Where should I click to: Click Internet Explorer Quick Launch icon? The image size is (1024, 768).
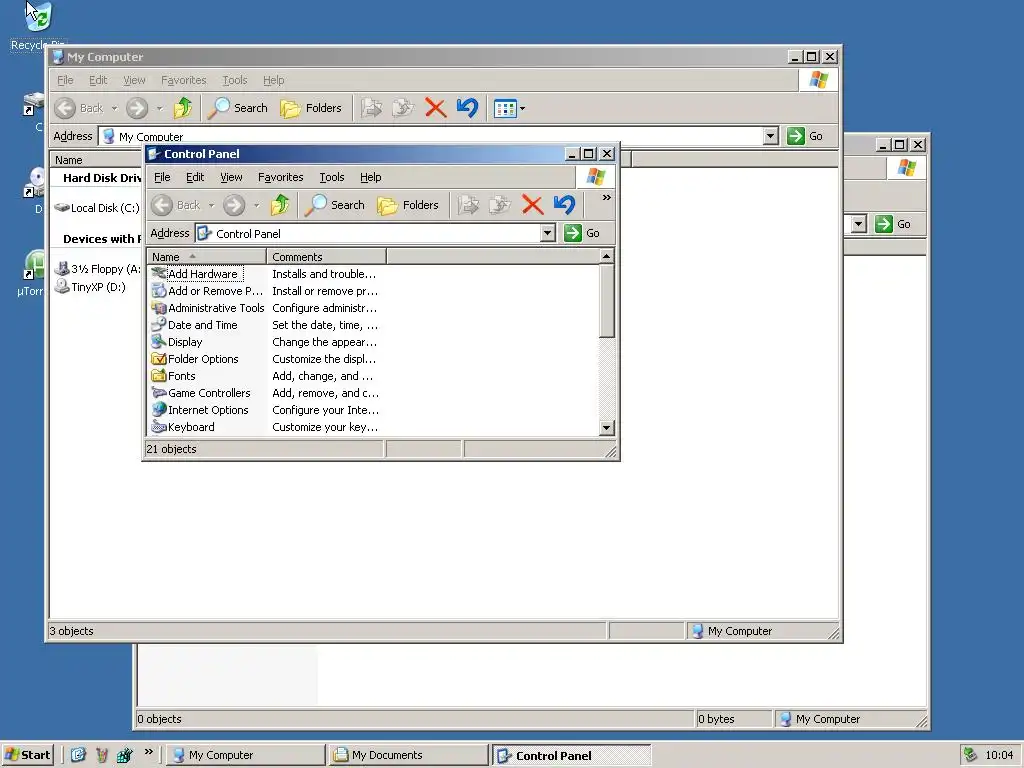(78, 755)
